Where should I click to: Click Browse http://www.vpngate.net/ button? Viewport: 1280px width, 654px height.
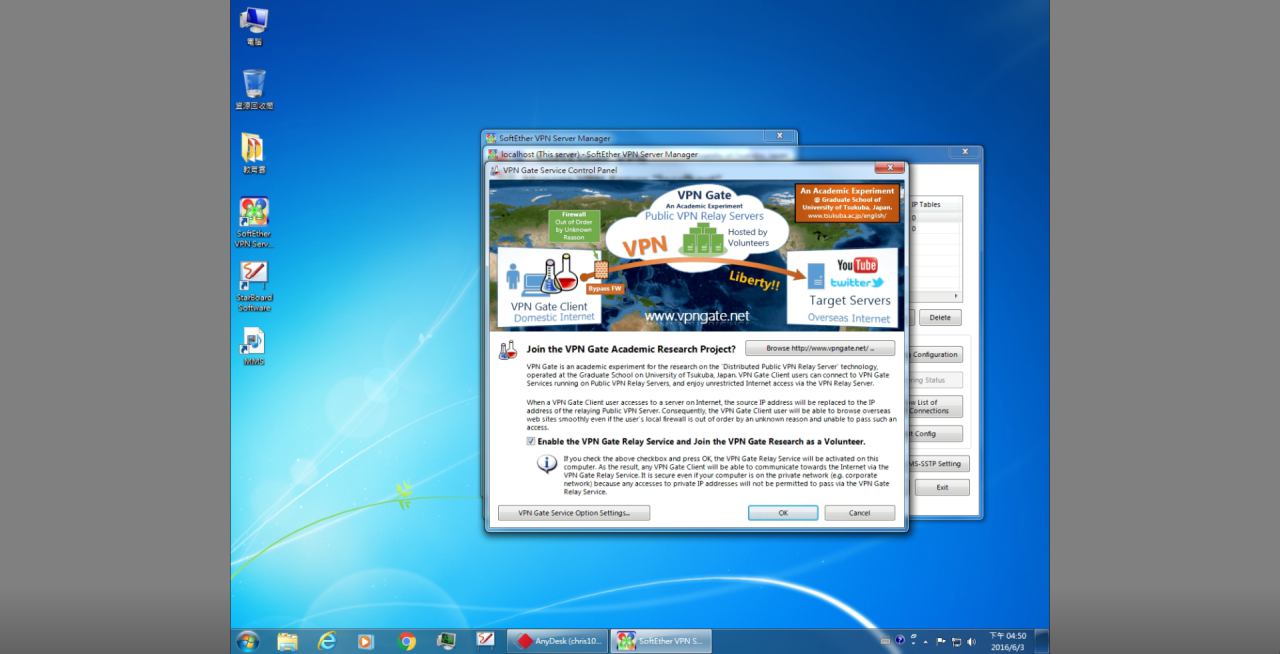click(820, 348)
